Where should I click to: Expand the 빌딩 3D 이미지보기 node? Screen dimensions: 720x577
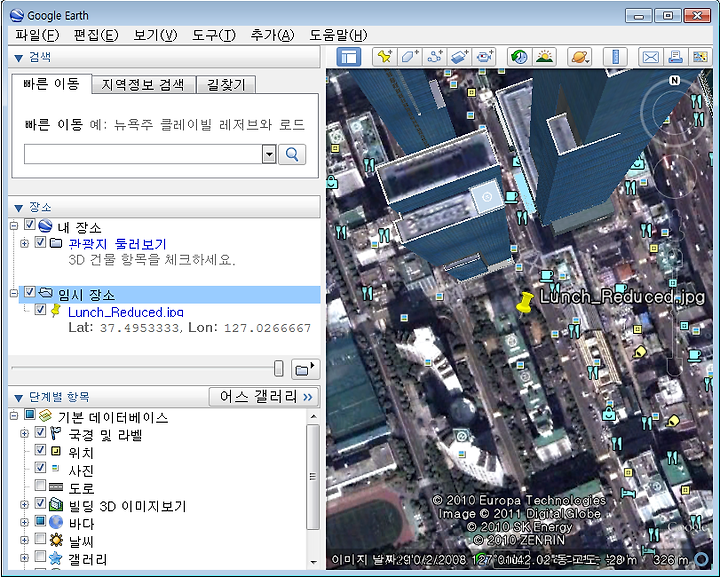coord(24,505)
